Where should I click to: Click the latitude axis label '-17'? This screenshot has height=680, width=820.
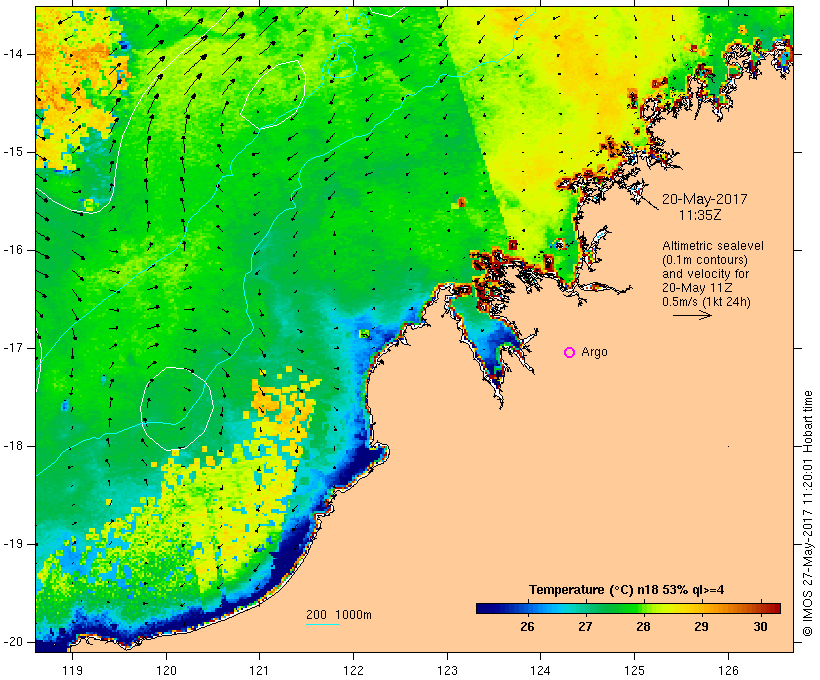[13, 348]
